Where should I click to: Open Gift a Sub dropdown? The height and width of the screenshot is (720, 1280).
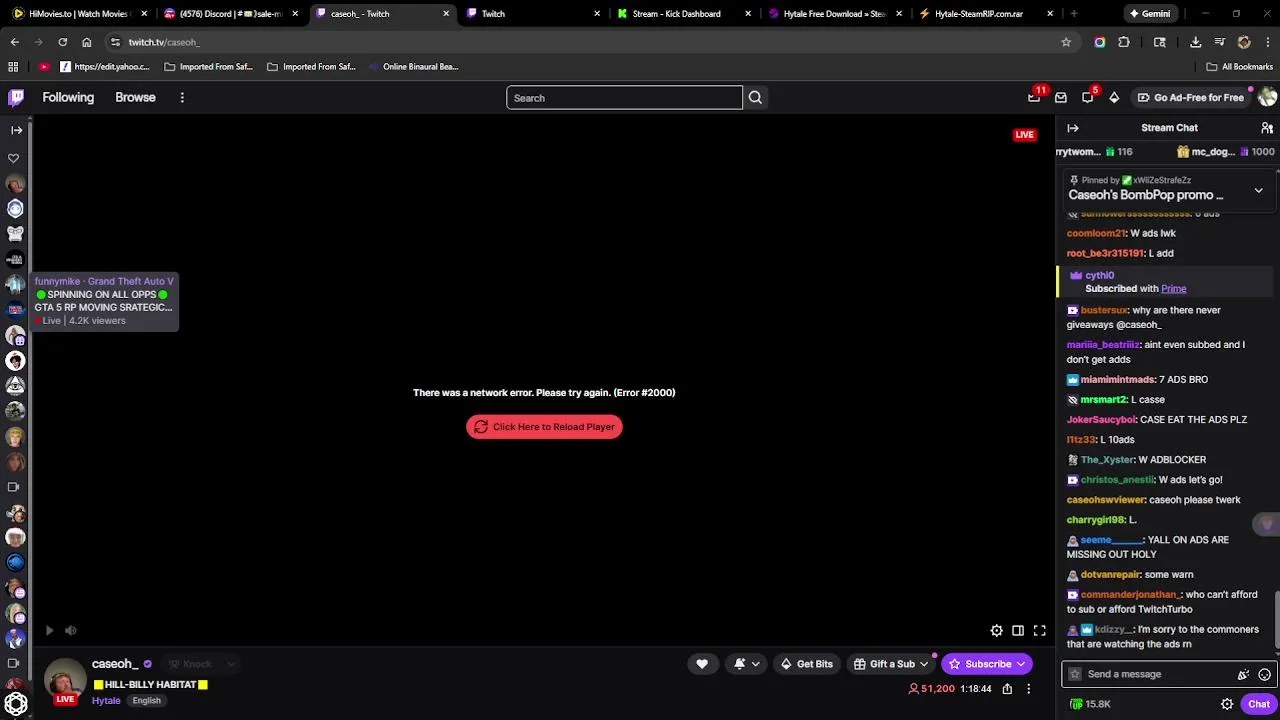point(891,664)
